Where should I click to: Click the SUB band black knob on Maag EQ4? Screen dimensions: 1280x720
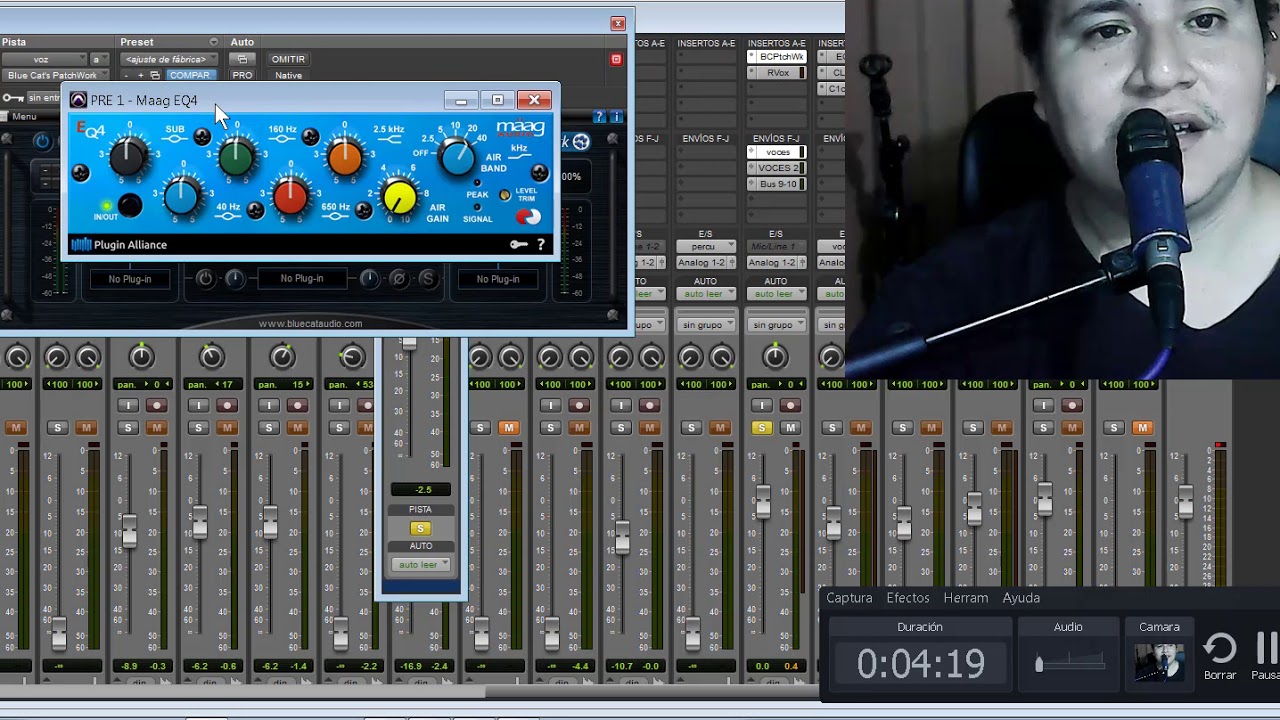(x=127, y=155)
